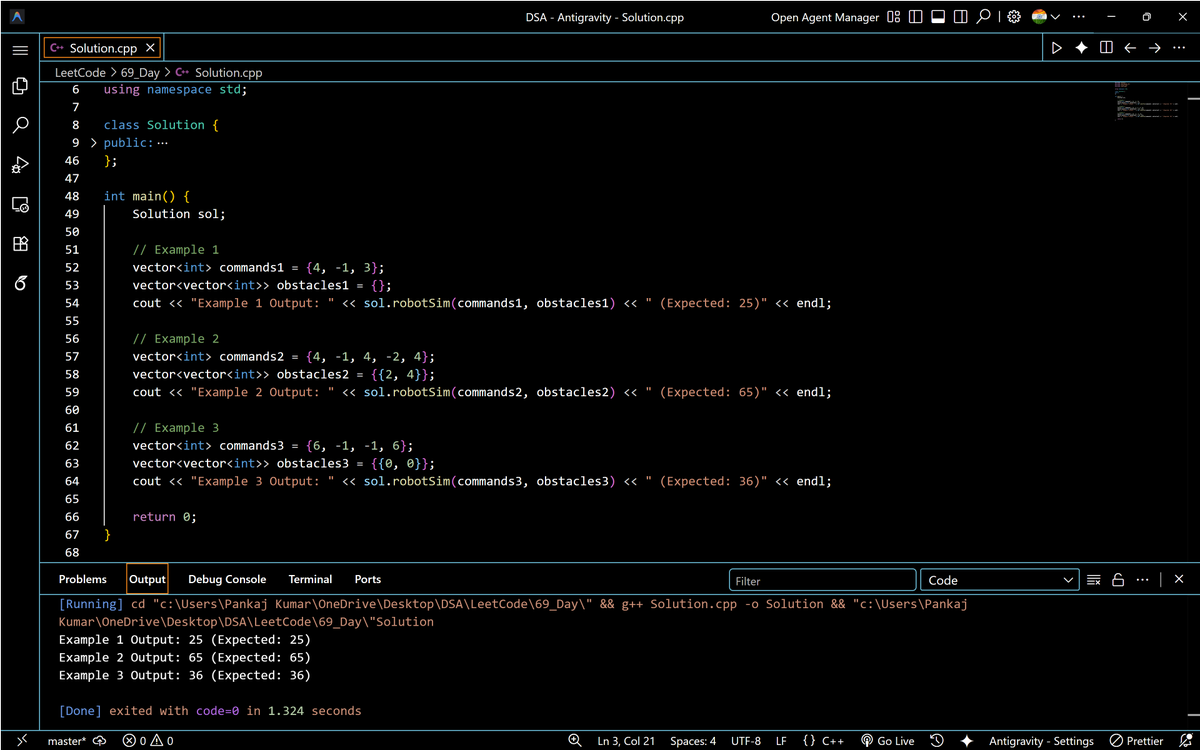Click the Customize Layout icon
Screen dimensions: 1200x750
894,17
